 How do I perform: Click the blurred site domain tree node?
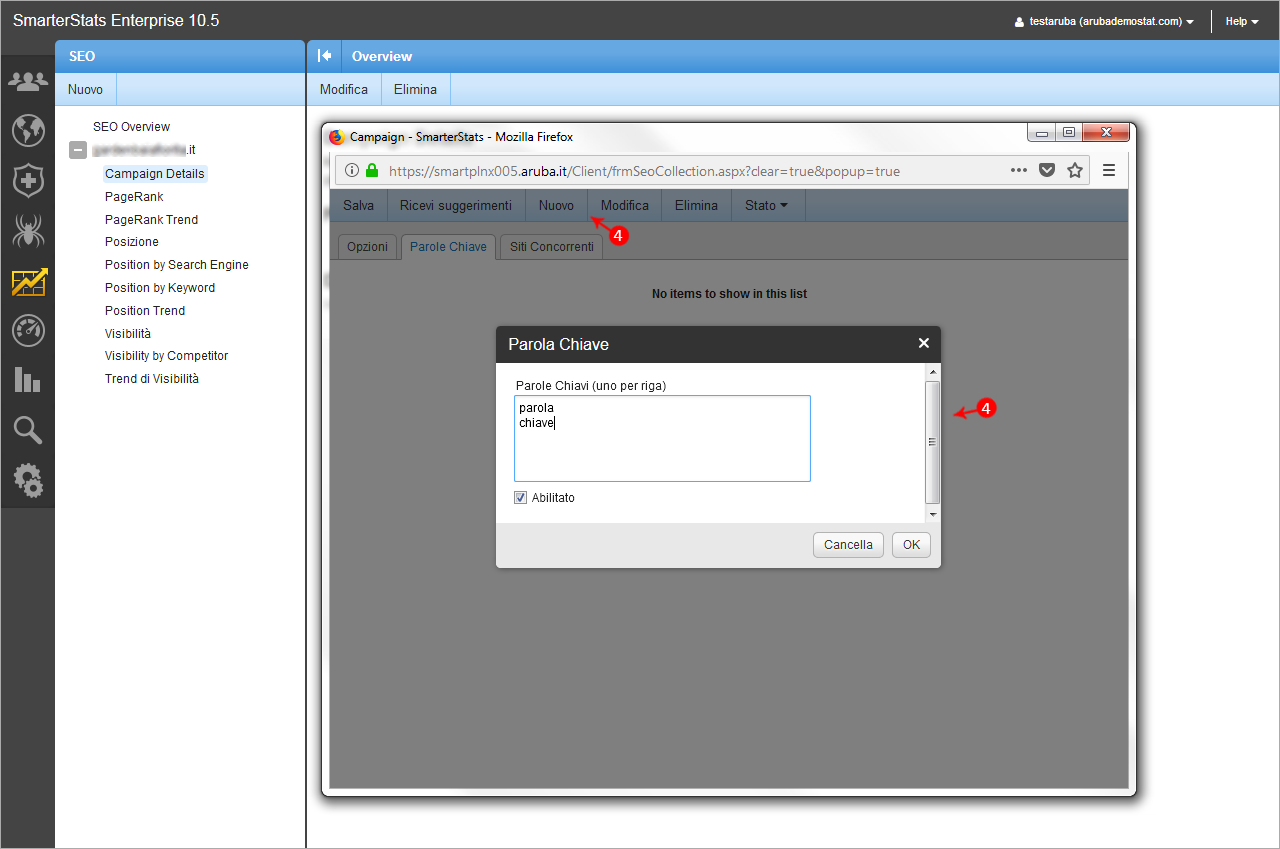click(144, 150)
